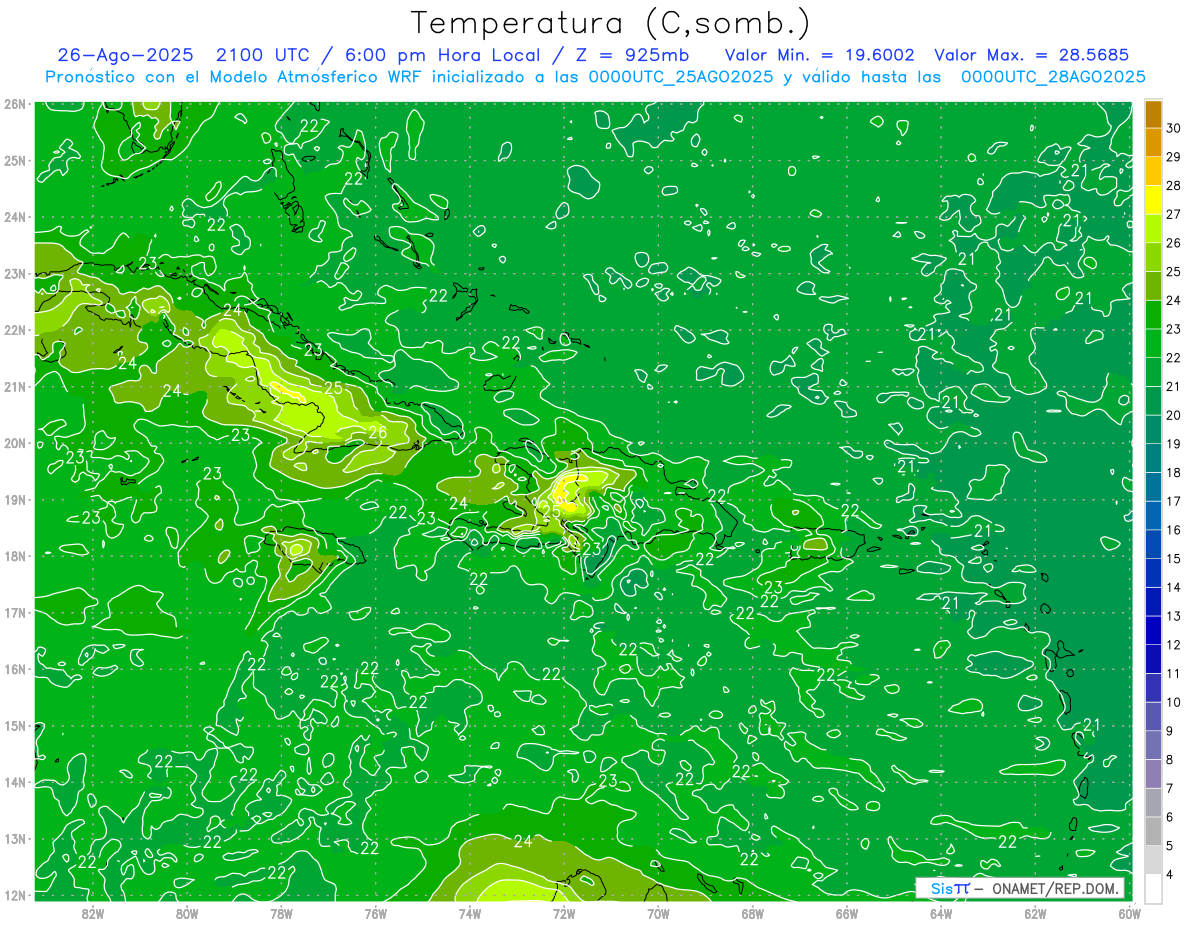
Task: Click the "66W" longitude axis label
Action: pos(846,913)
